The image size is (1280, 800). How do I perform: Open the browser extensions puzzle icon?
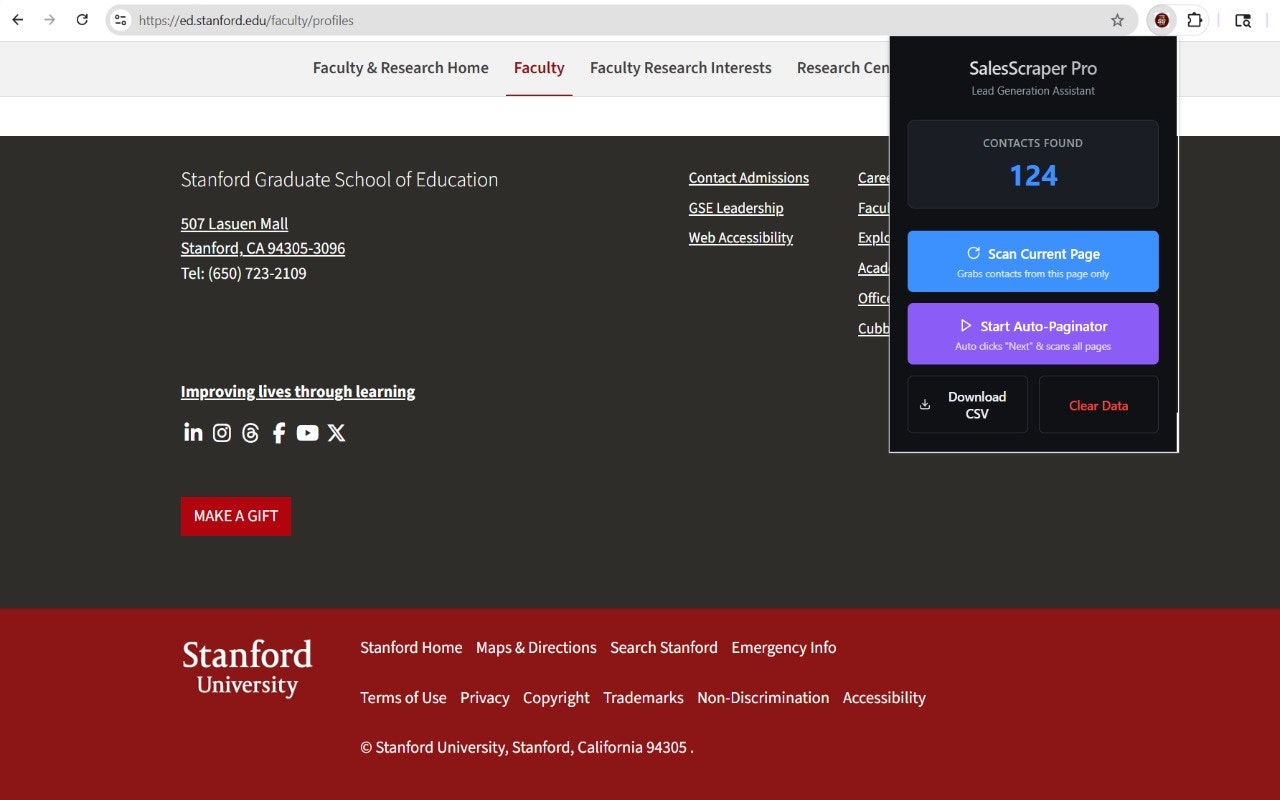1194,20
